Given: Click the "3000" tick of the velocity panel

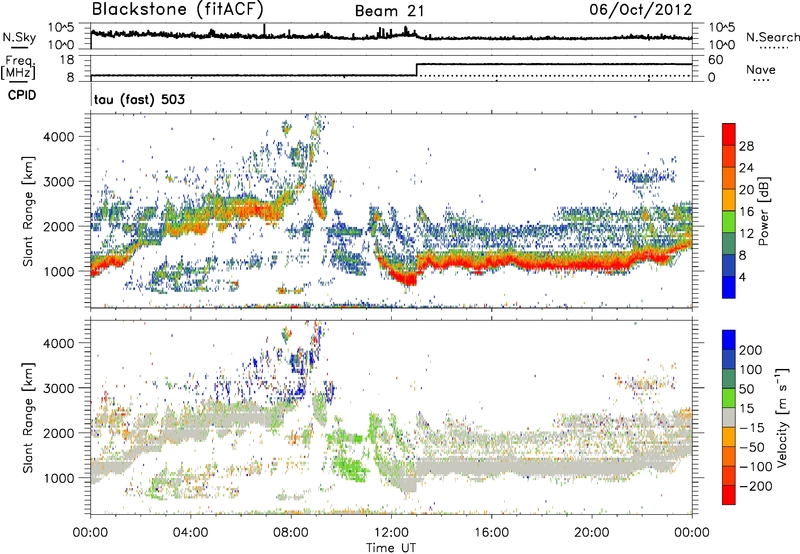Looking at the screenshot, I should [x=58, y=388].
